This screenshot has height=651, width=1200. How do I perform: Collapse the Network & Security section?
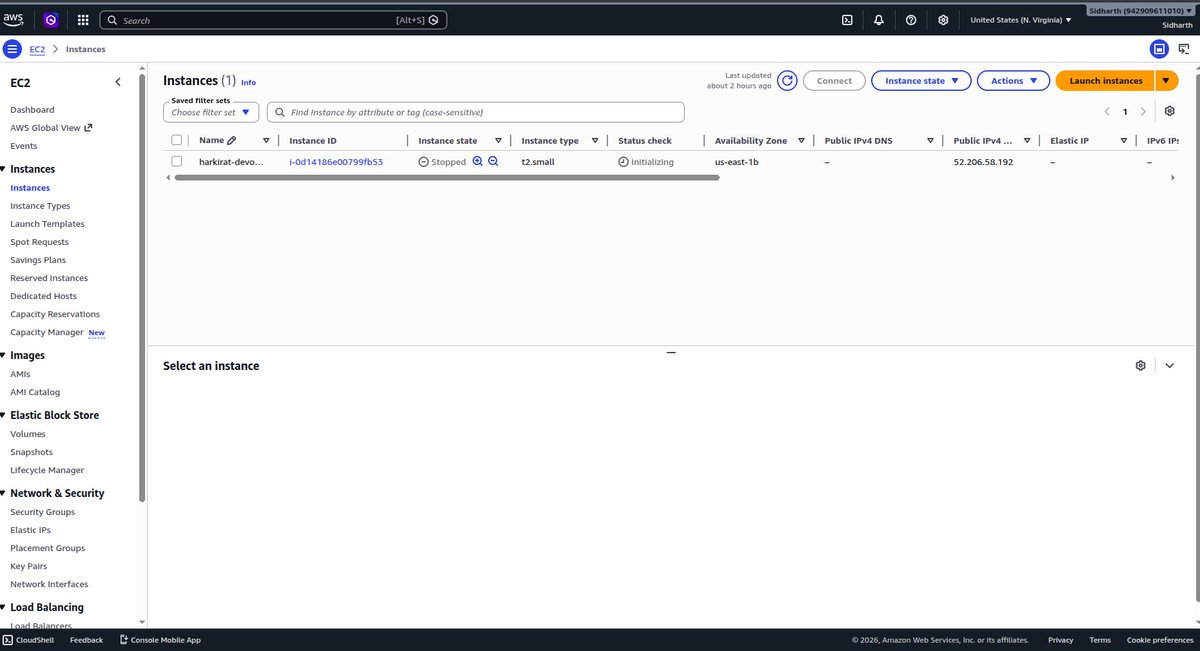[3, 493]
